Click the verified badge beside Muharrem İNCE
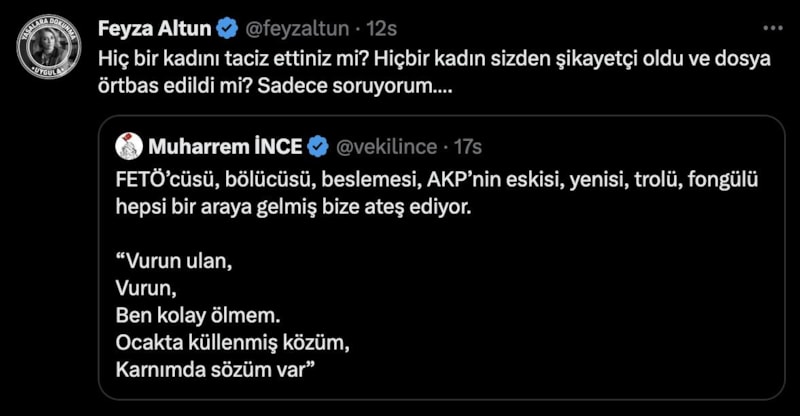 pos(318,147)
